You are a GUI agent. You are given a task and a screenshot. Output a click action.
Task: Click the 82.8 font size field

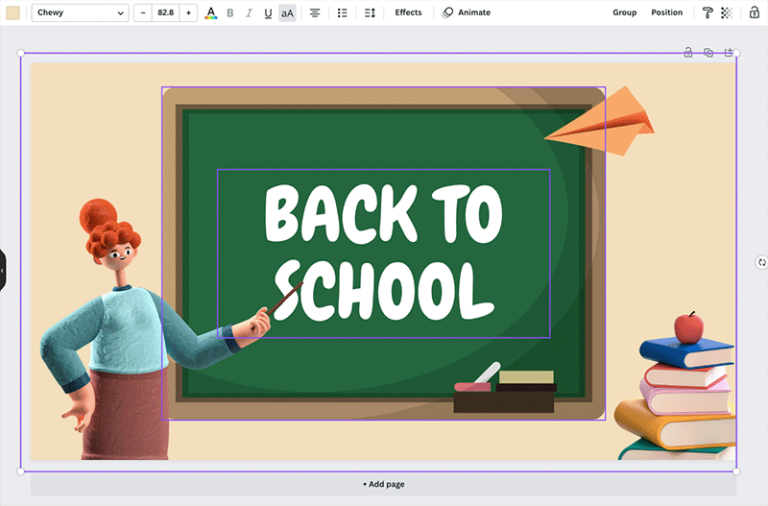[x=166, y=13]
